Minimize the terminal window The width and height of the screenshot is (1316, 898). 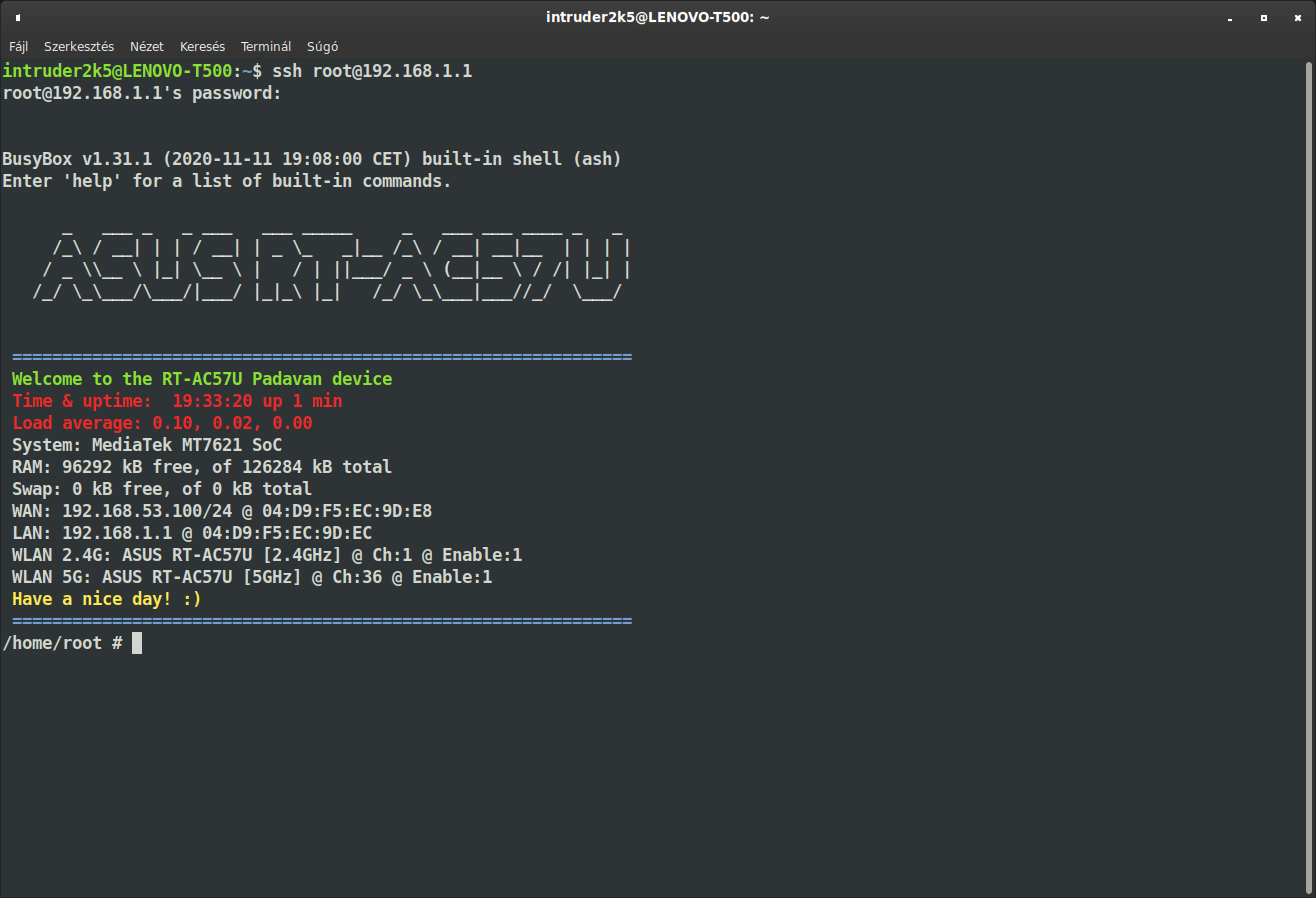coord(1232,18)
